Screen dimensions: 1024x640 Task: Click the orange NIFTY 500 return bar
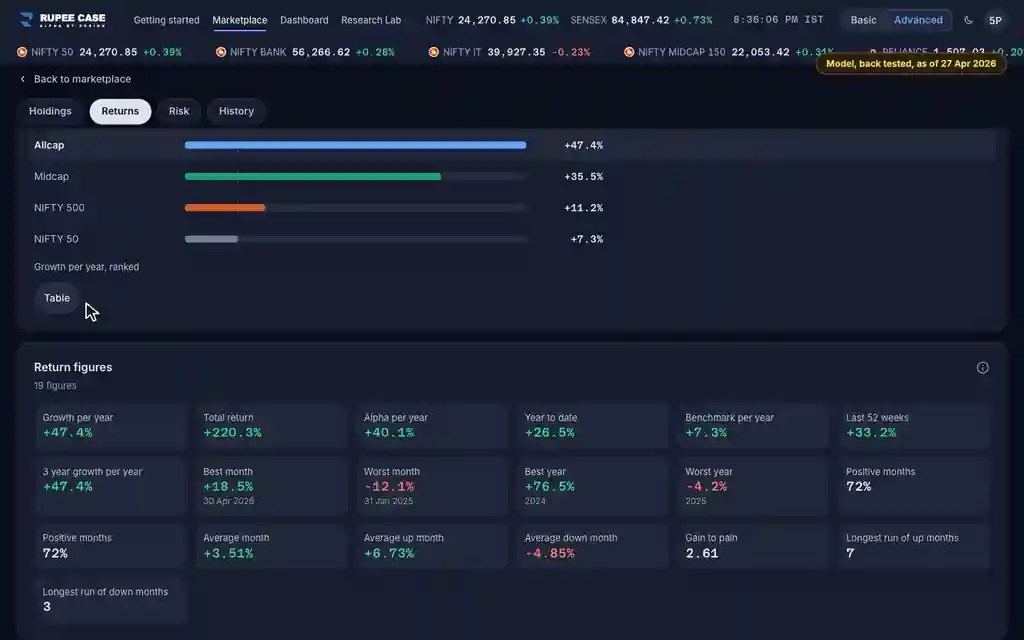[225, 208]
